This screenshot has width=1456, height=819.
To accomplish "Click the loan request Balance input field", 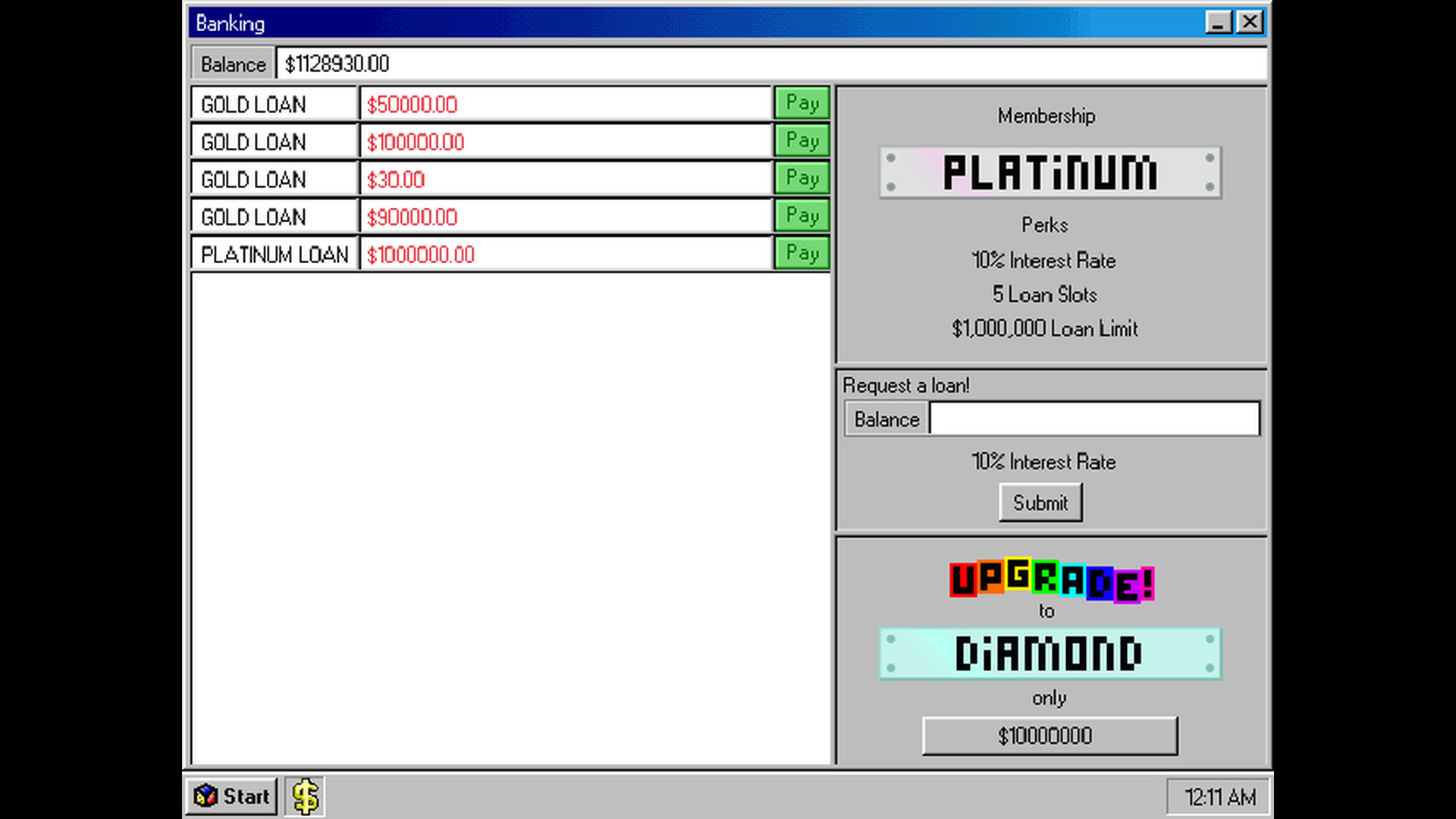I will (x=1094, y=418).
